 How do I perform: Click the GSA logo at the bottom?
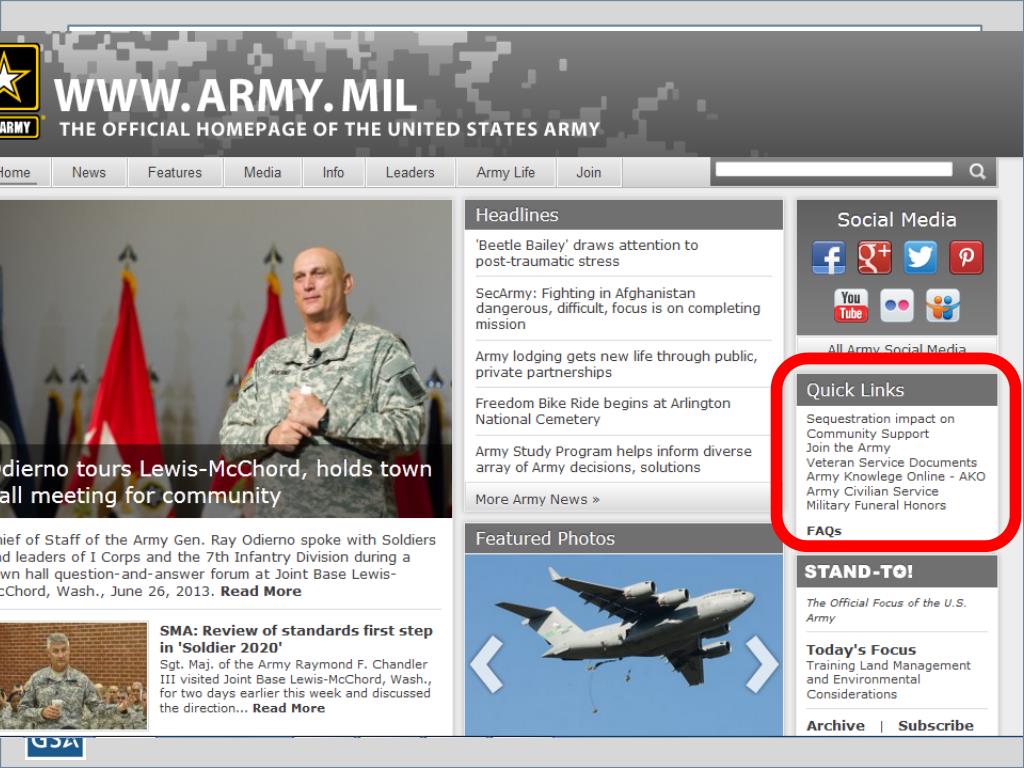[56, 747]
